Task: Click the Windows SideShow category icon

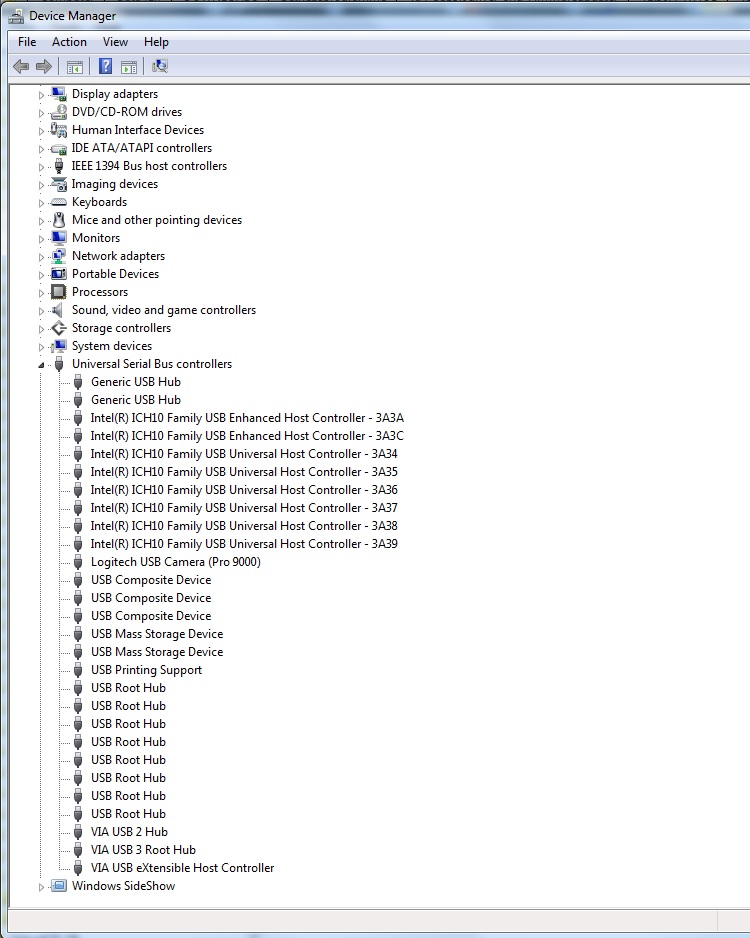Action: 59,886
